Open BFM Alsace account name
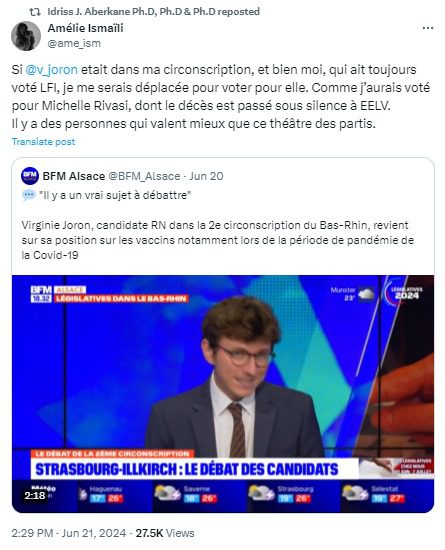 click(x=74, y=176)
